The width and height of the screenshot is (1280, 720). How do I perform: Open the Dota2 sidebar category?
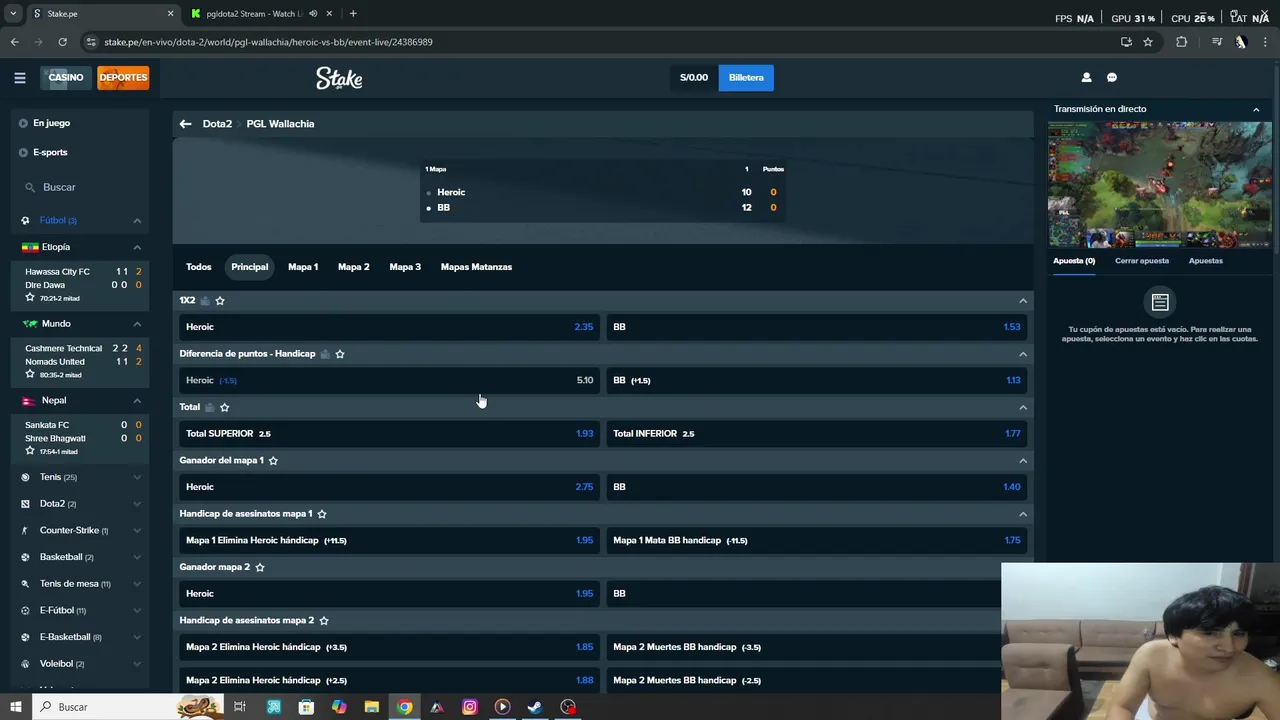coord(80,504)
